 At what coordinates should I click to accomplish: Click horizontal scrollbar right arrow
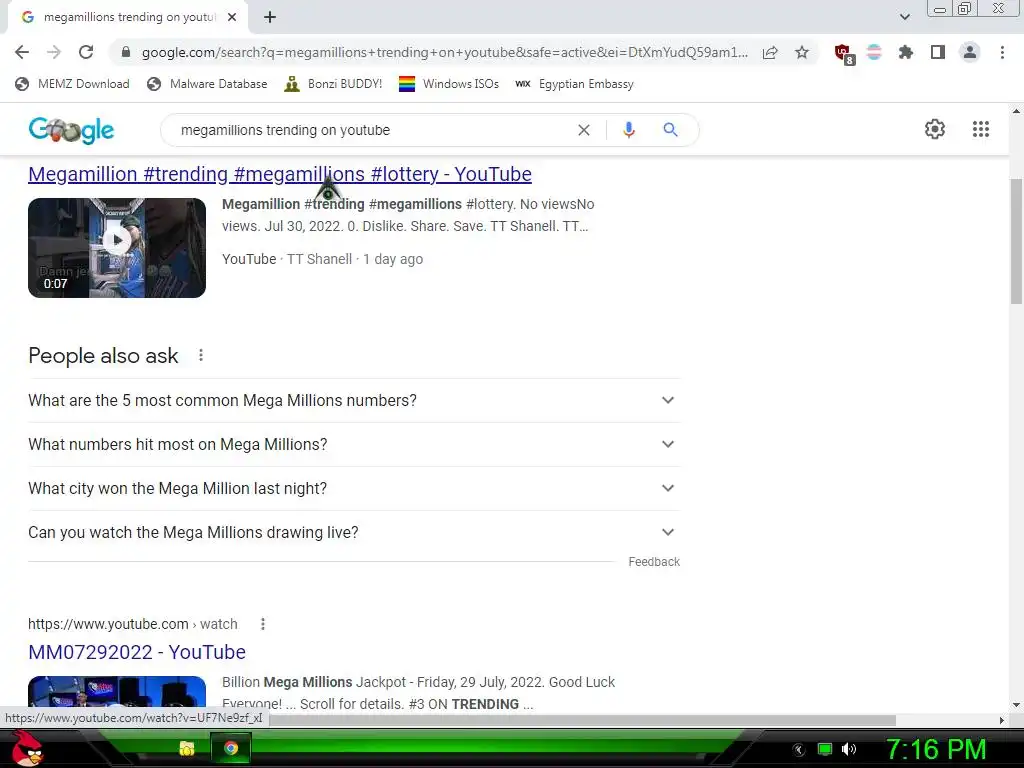point(1002,720)
